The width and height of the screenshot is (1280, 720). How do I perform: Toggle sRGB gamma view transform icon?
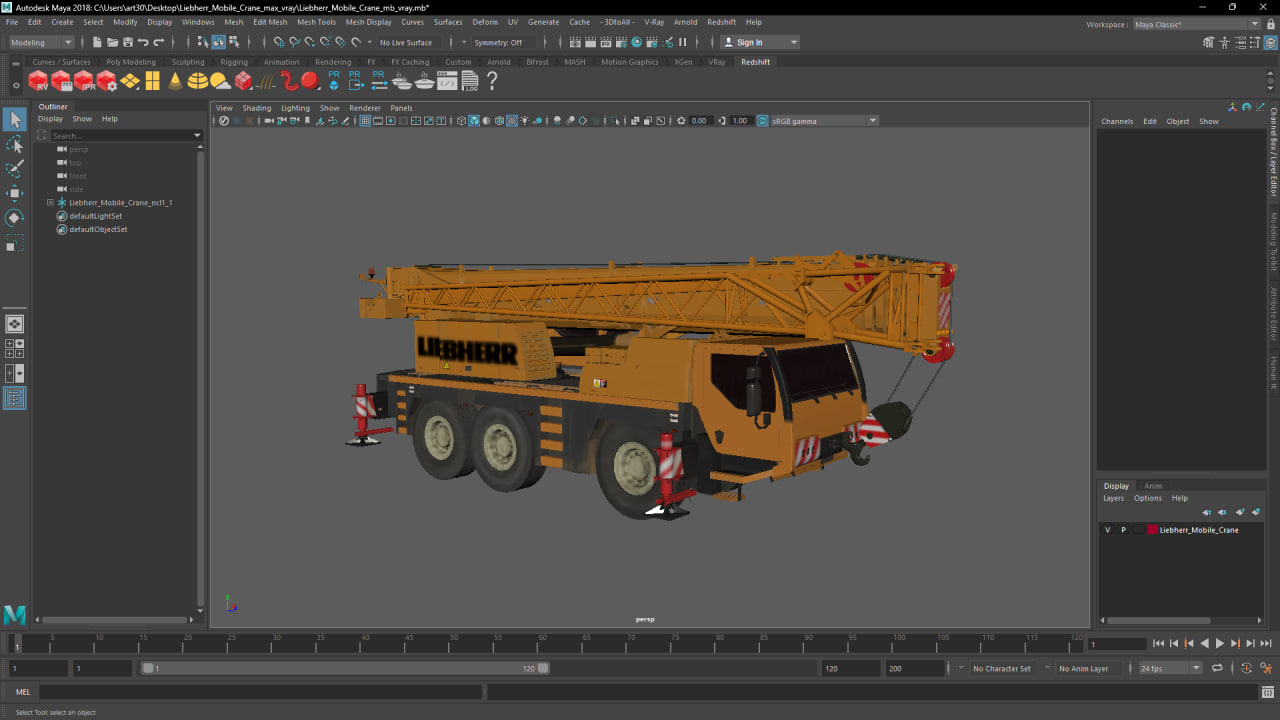[x=763, y=121]
